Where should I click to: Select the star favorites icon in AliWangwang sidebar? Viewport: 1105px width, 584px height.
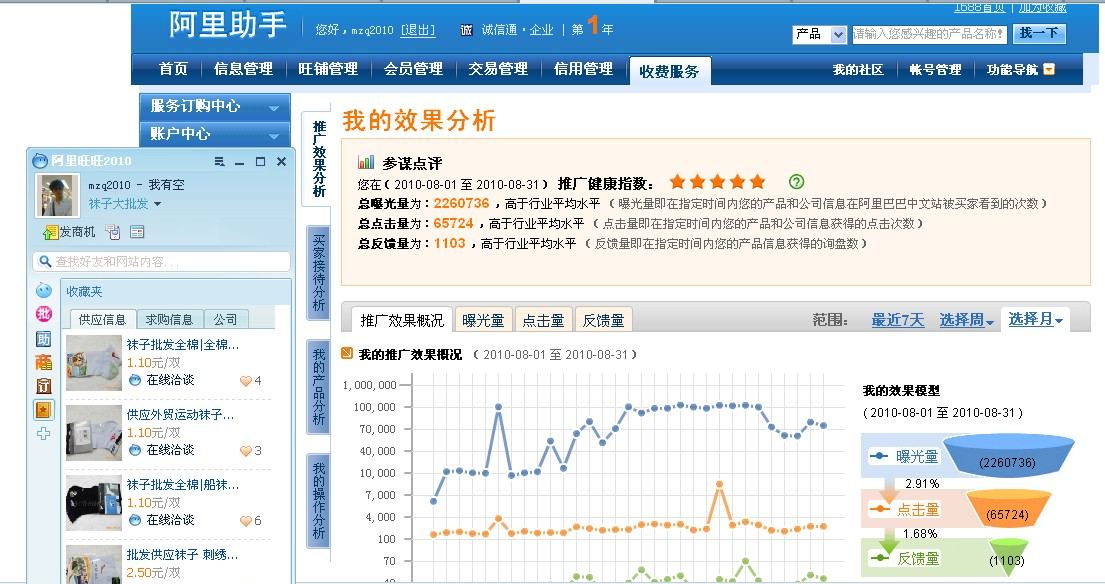click(44, 409)
